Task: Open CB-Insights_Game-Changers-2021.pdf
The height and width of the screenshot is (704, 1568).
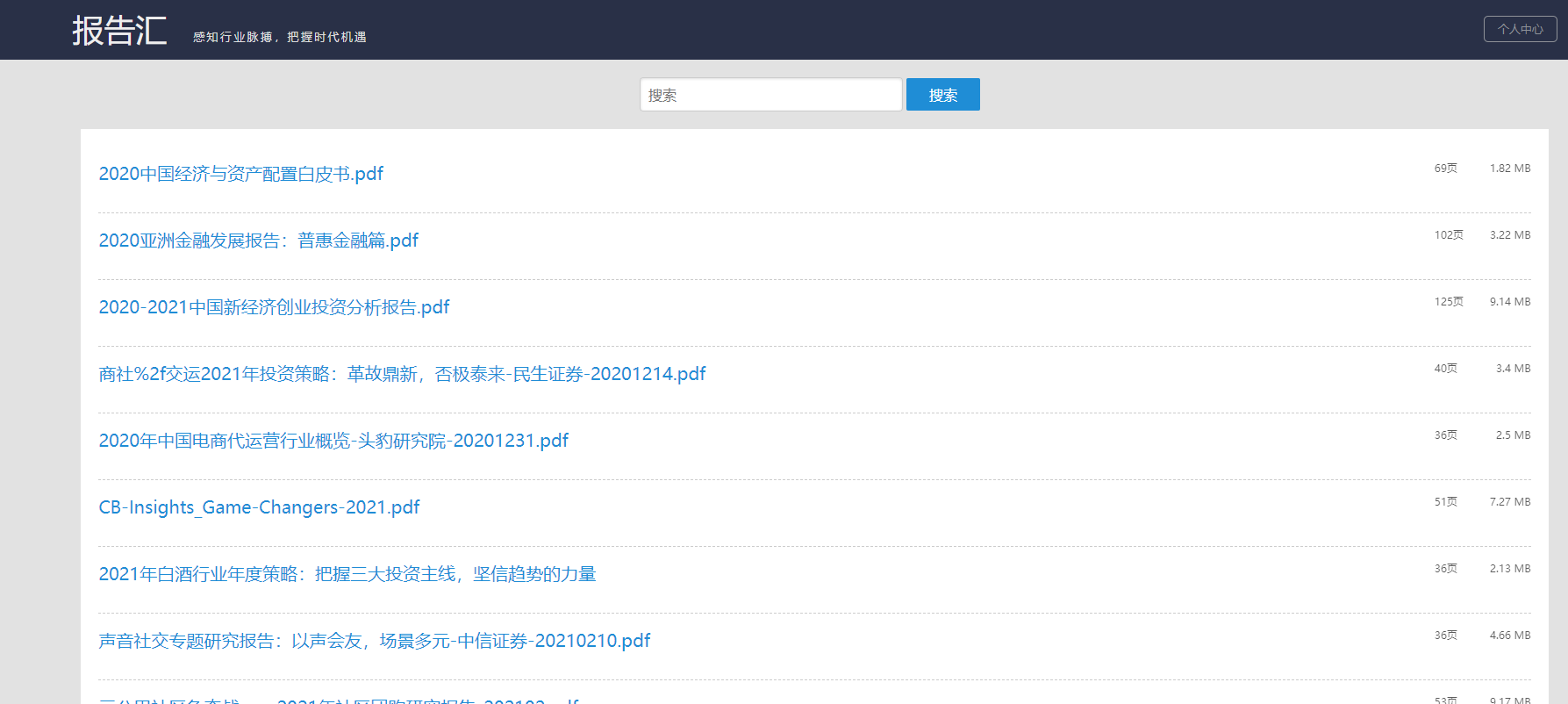Action: tap(259, 507)
